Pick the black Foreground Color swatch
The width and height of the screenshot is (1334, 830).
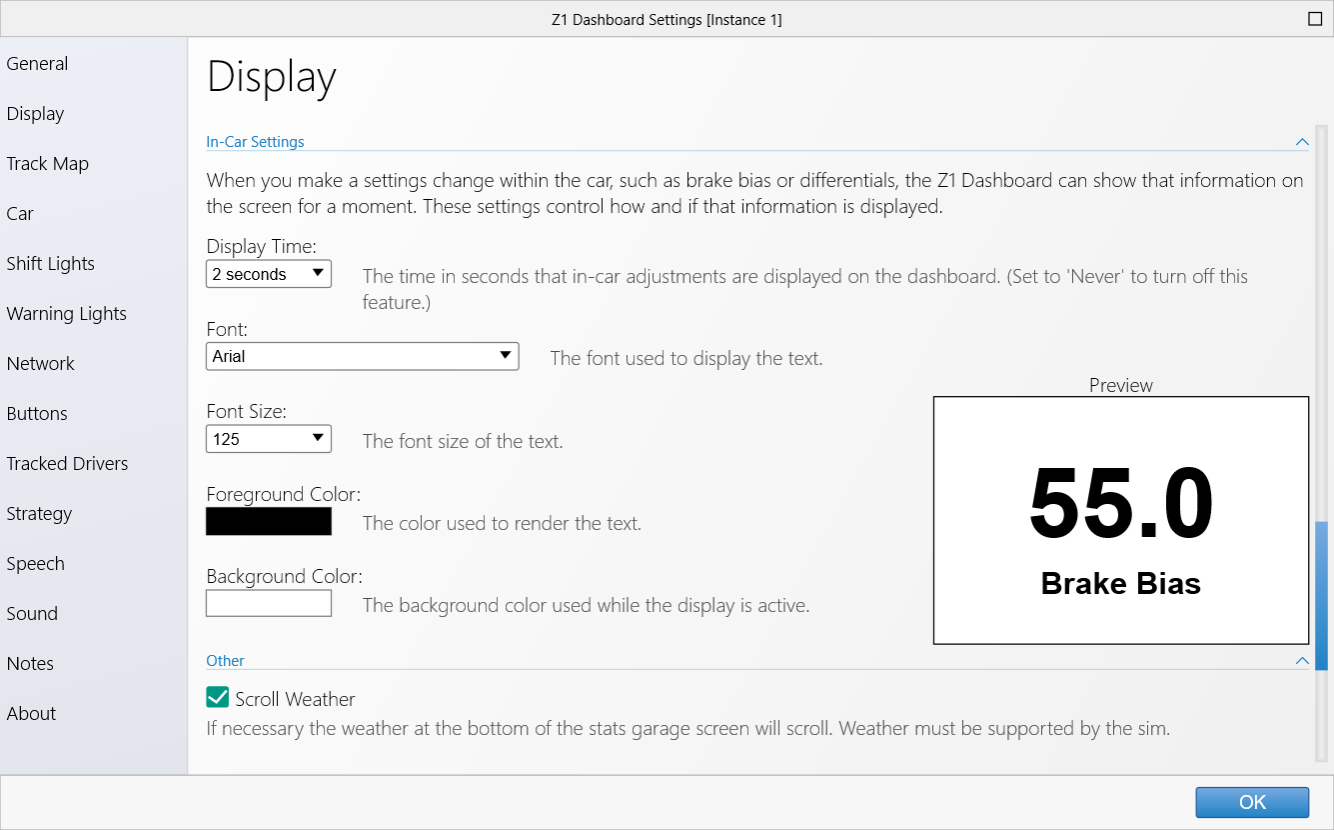pos(269,521)
